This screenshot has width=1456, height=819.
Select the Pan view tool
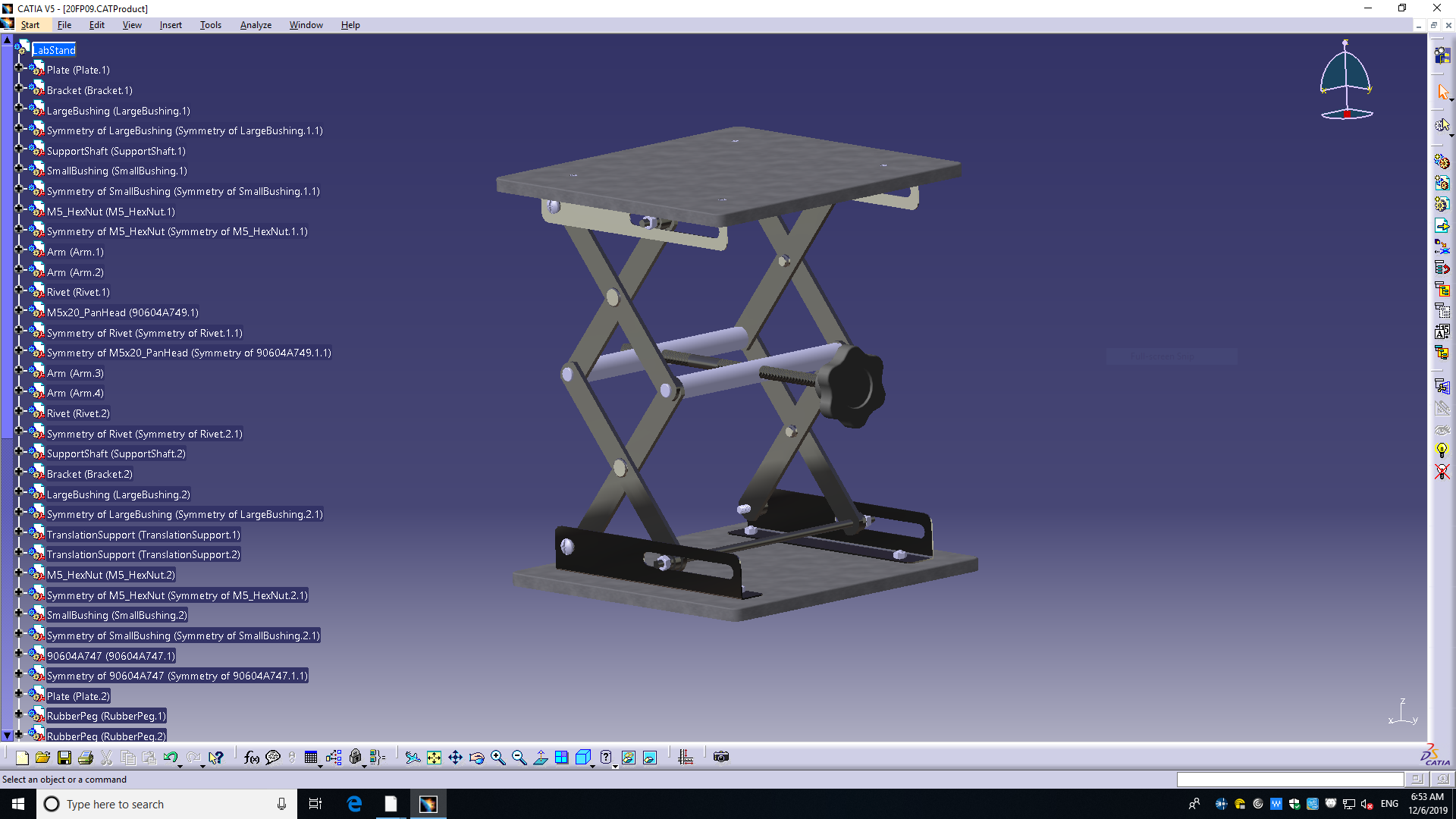click(455, 758)
